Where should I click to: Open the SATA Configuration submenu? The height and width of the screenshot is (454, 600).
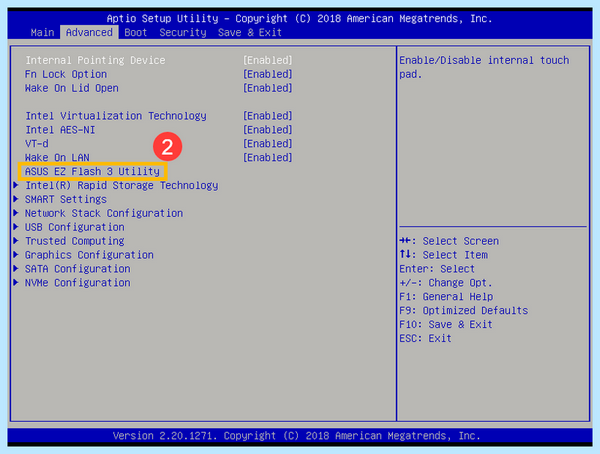click(x=78, y=269)
